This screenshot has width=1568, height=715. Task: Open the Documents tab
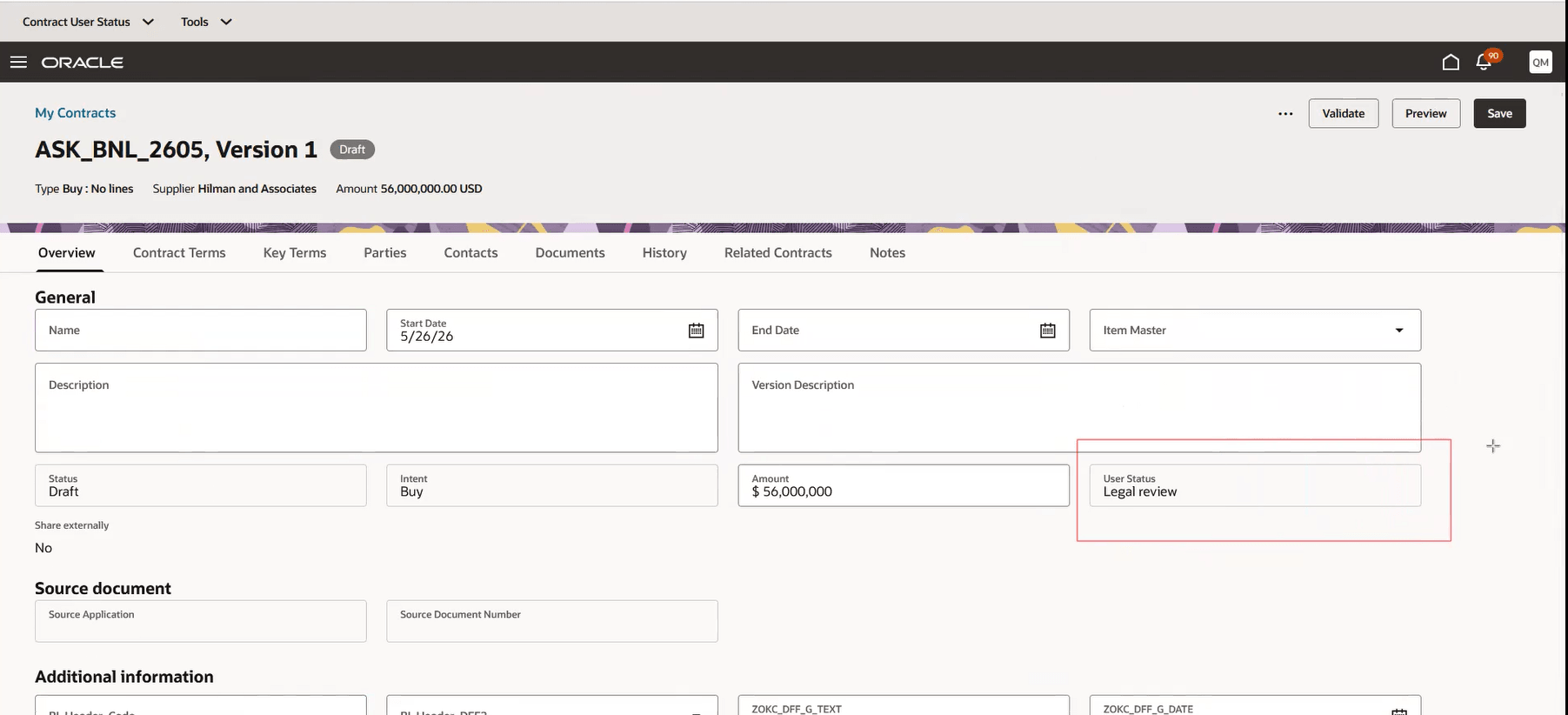570,253
